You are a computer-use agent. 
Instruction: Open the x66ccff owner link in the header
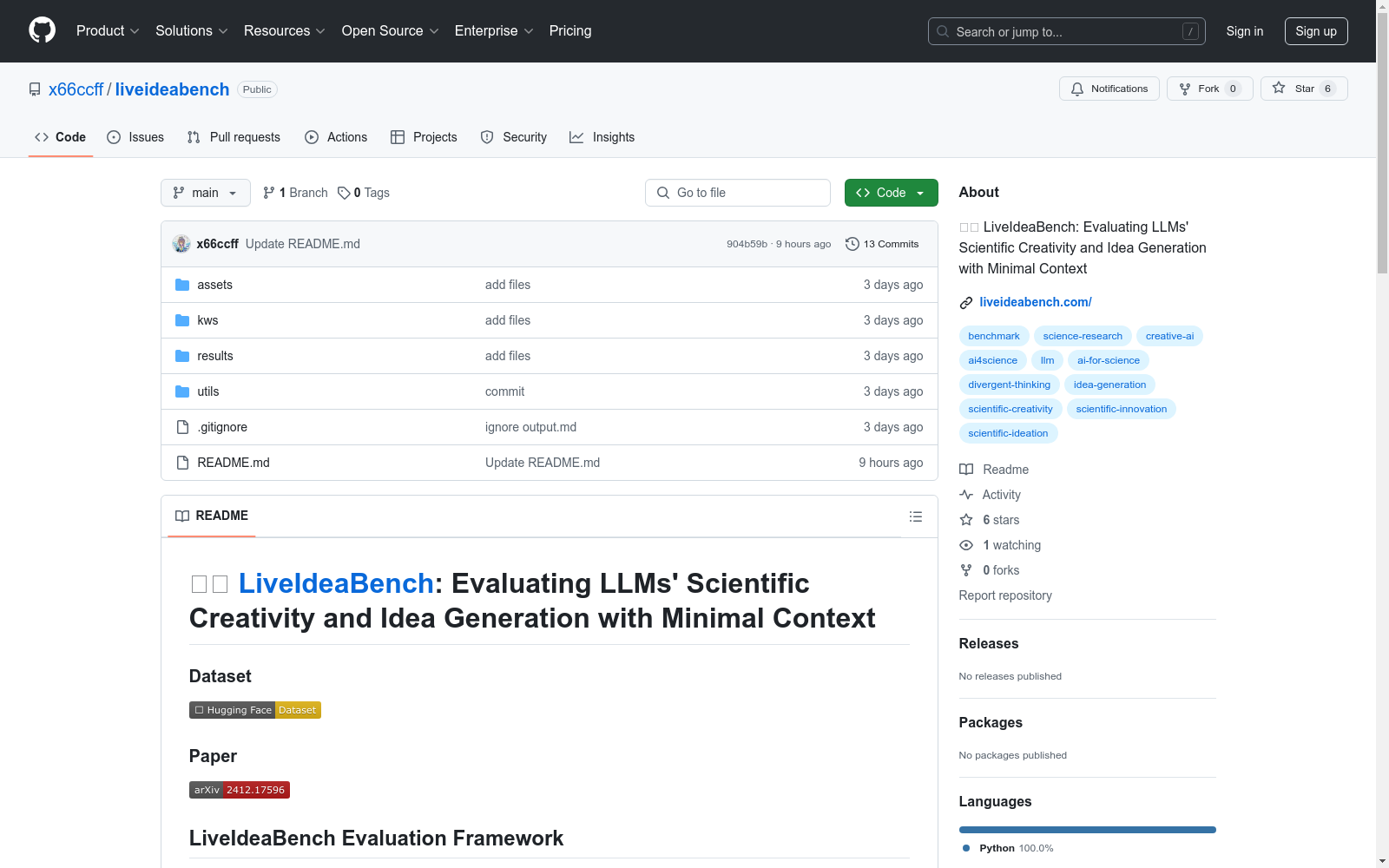(x=76, y=89)
